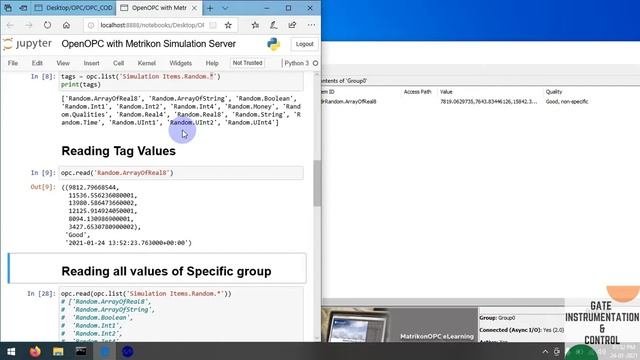The width and height of the screenshot is (640, 360).
Task: Click the address bar URL field
Action: pos(152,25)
